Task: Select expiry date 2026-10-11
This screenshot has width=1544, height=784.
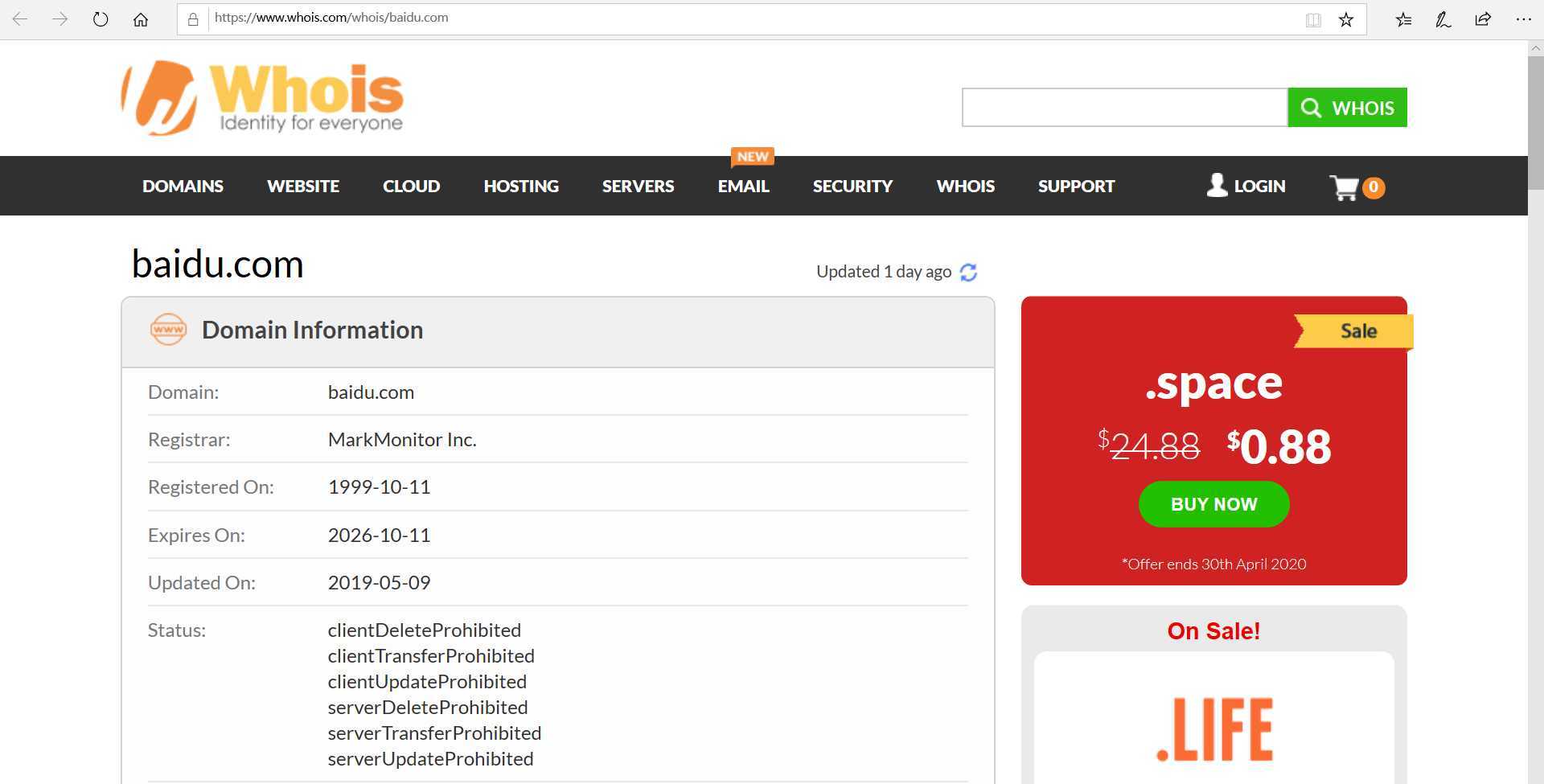Action: 379,536
